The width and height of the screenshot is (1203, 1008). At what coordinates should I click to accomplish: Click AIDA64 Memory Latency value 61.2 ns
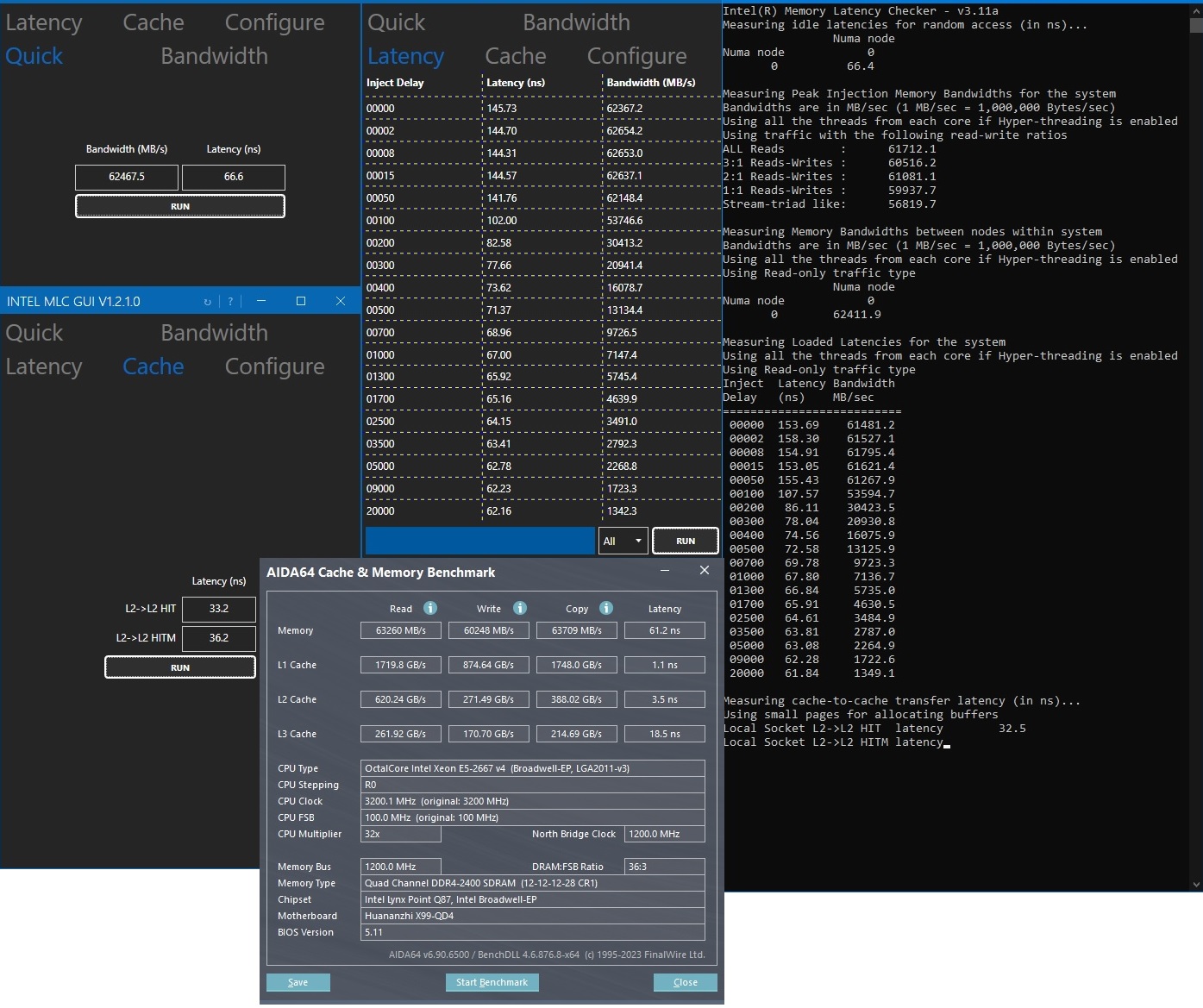point(665,630)
